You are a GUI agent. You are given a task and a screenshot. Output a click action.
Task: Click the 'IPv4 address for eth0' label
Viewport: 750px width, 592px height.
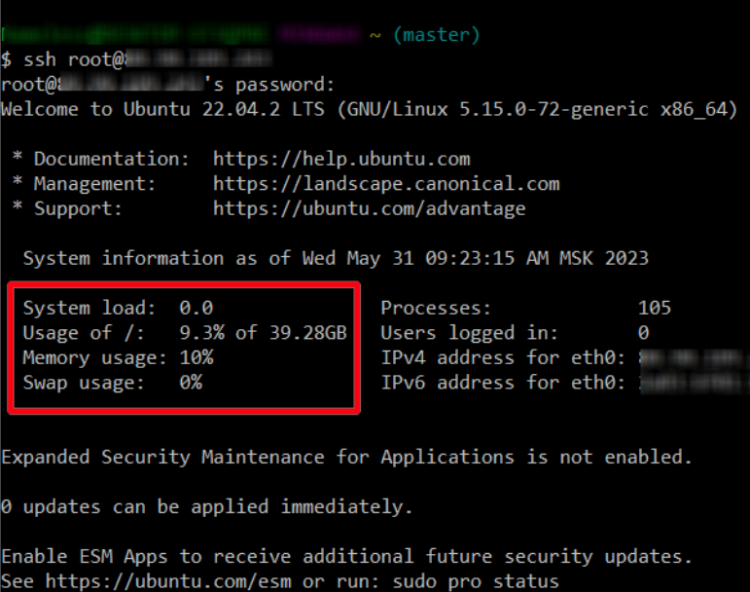pos(502,357)
